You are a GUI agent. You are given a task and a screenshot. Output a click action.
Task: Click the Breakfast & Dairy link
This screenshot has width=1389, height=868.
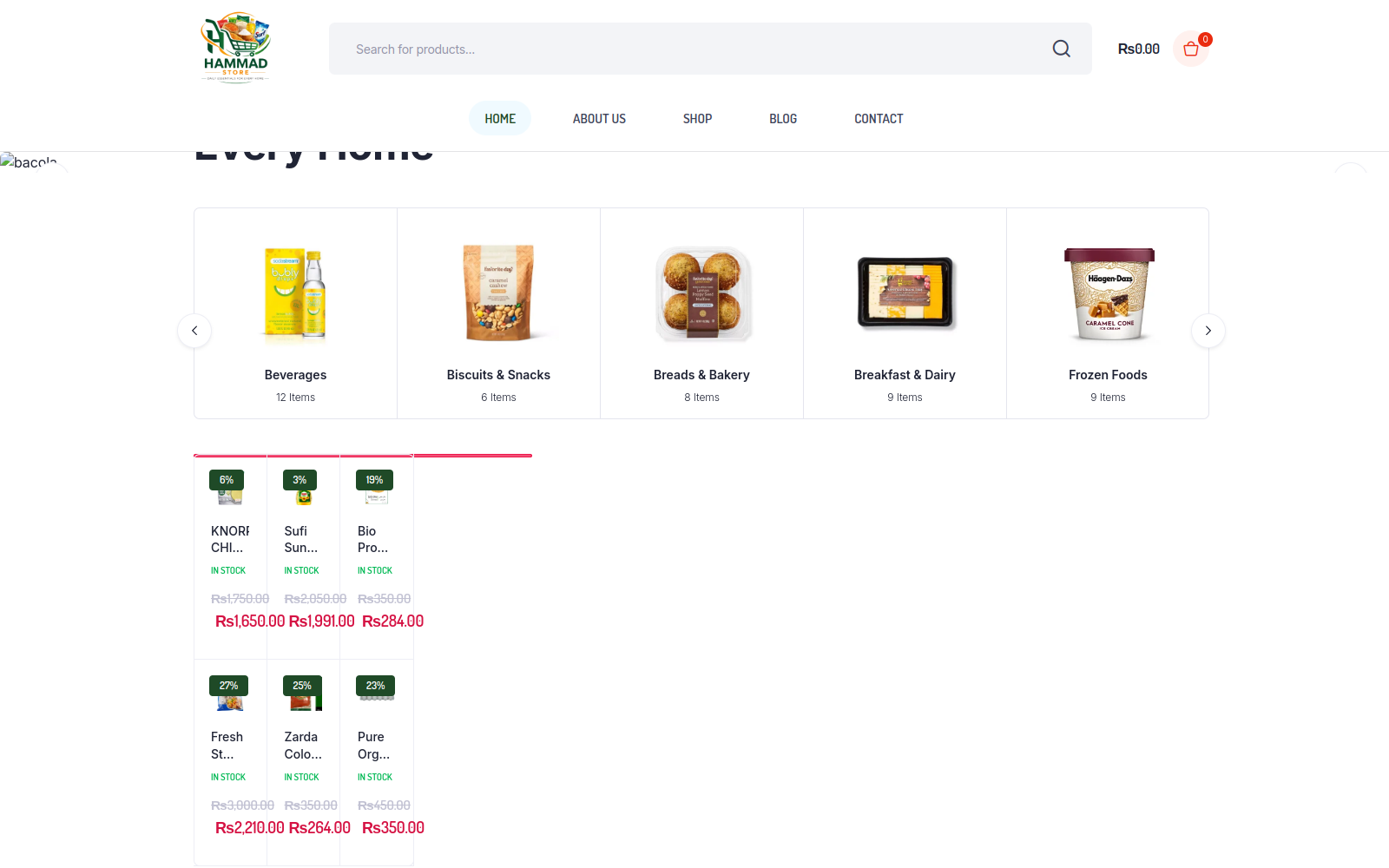click(905, 375)
